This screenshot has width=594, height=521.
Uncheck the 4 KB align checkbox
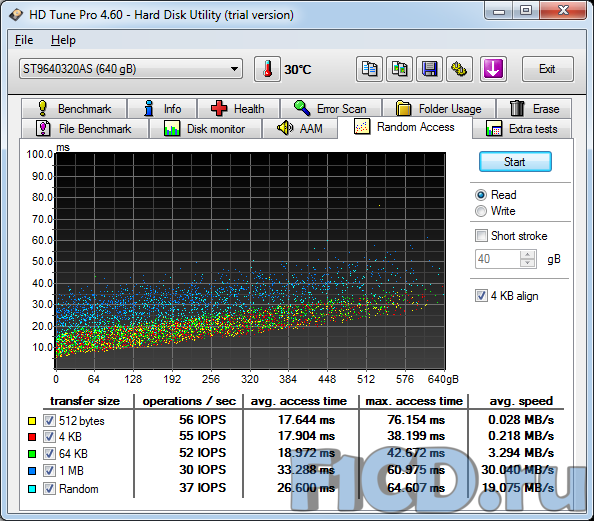481,296
